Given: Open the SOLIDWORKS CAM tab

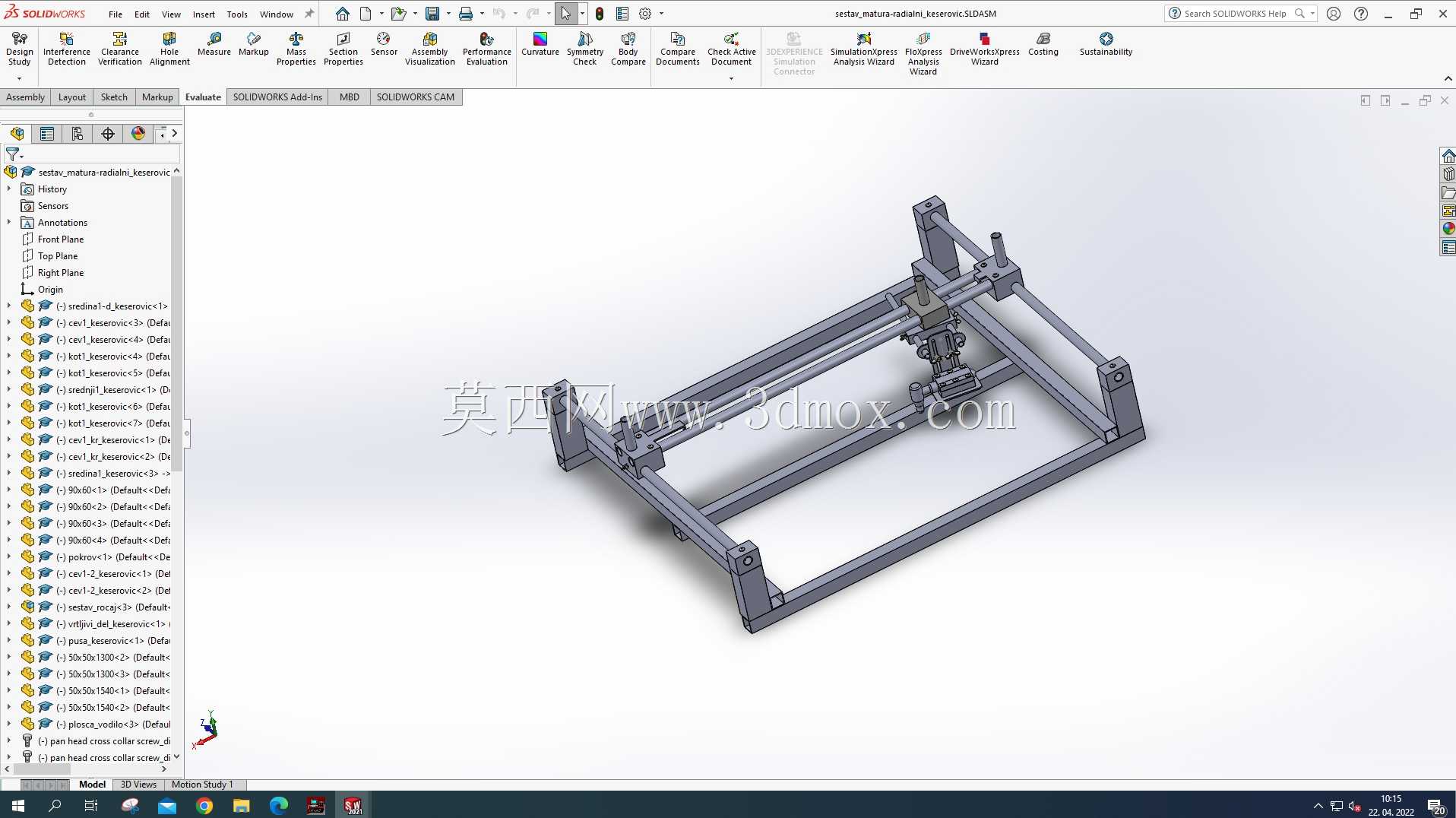Looking at the screenshot, I should (416, 97).
